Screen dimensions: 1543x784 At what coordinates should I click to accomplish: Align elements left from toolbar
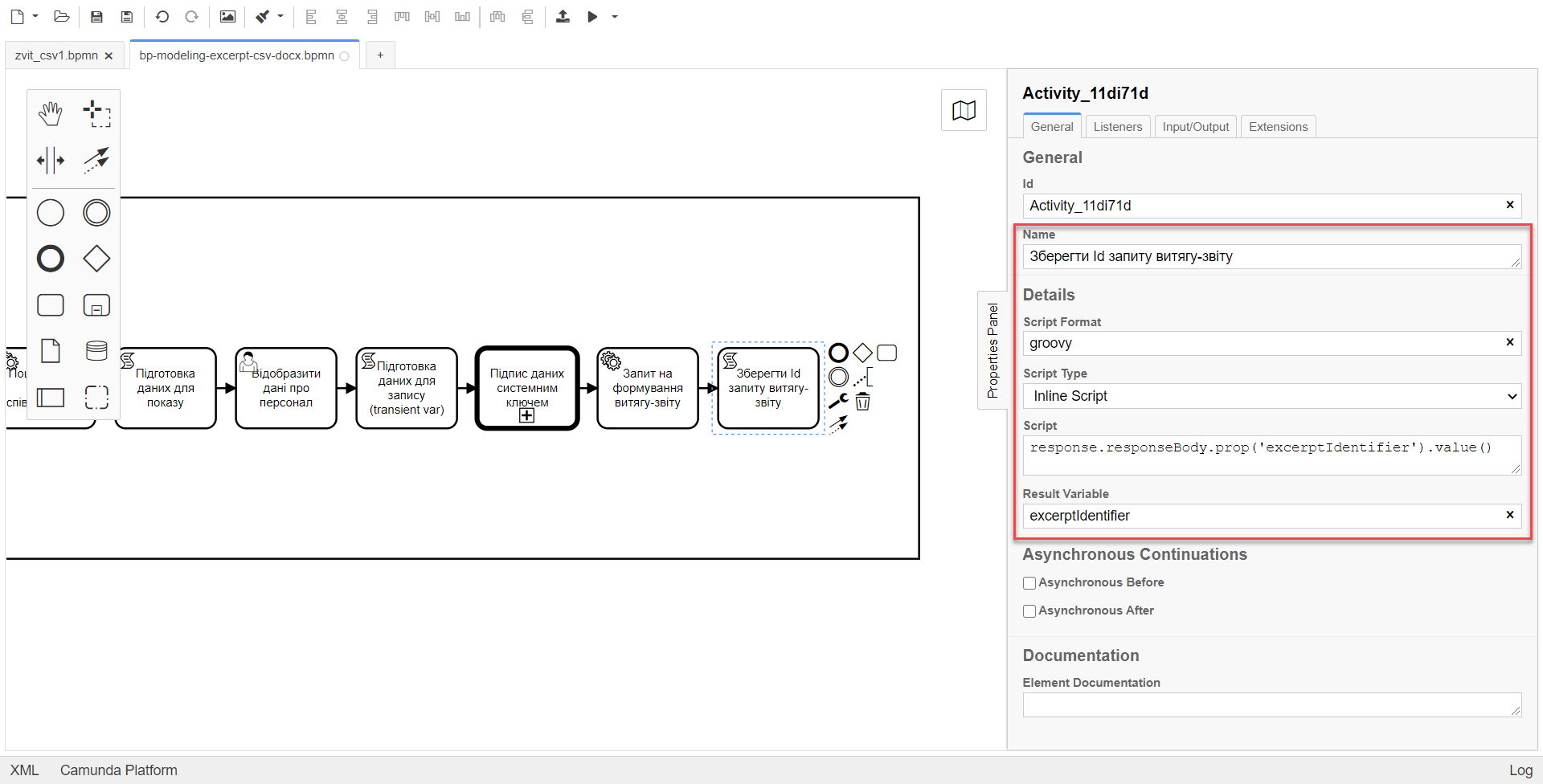(312, 16)
